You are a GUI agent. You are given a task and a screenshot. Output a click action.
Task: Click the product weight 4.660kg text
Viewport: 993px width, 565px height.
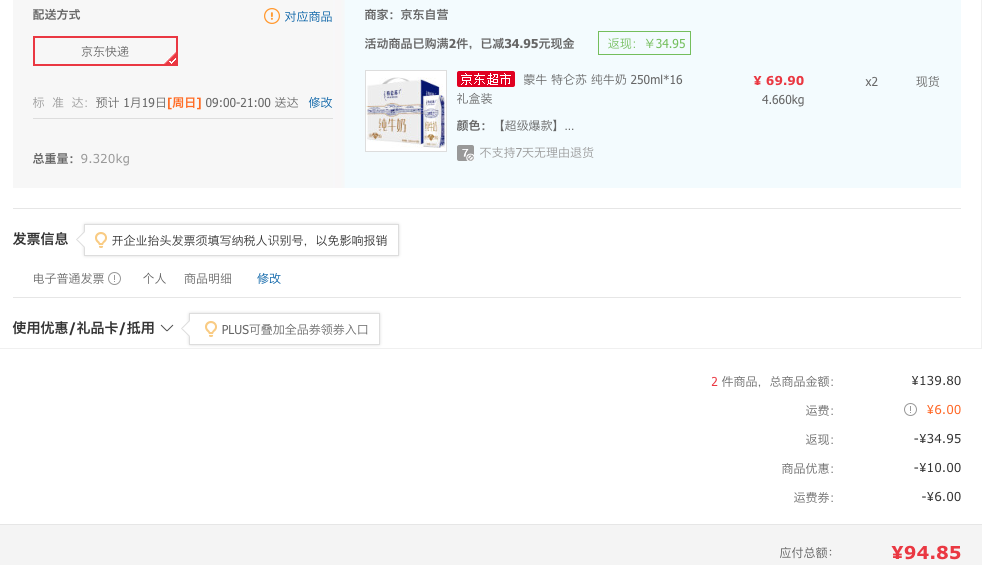pyautogui.click(x=783, y=100)
